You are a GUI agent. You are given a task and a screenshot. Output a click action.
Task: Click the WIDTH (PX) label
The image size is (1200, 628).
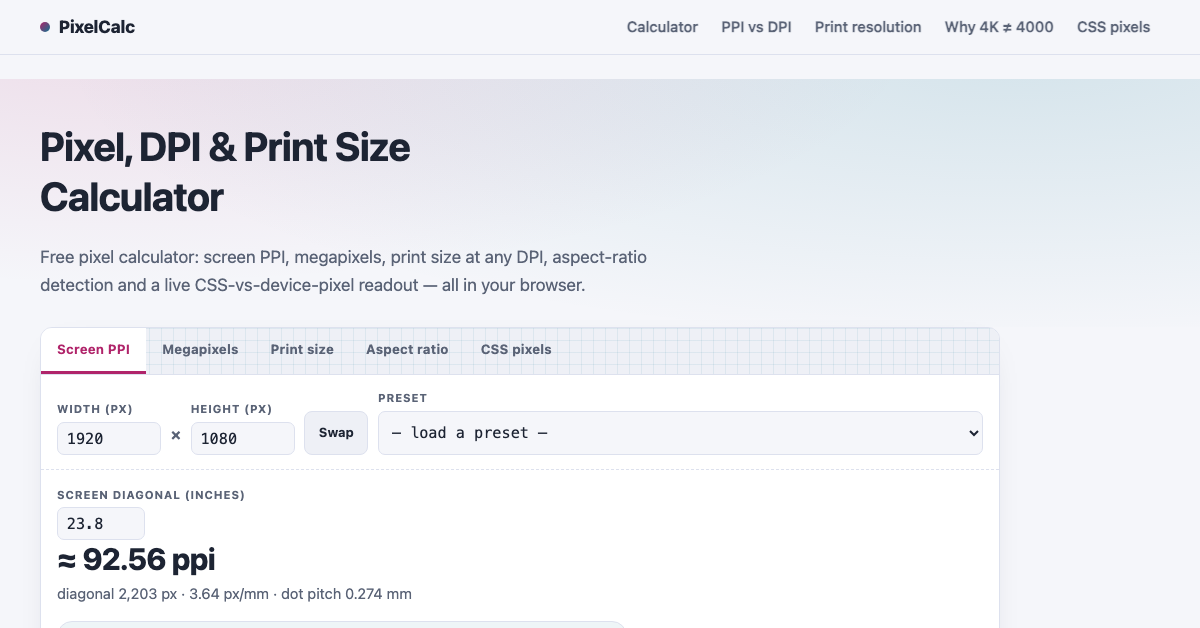(95, 409)
